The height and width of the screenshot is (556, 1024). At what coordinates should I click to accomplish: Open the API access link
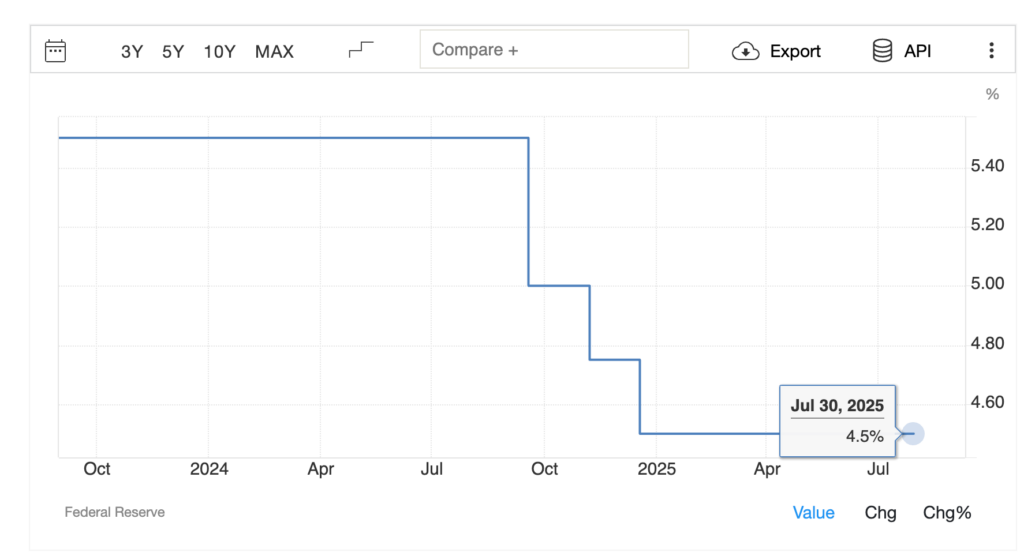917,51
